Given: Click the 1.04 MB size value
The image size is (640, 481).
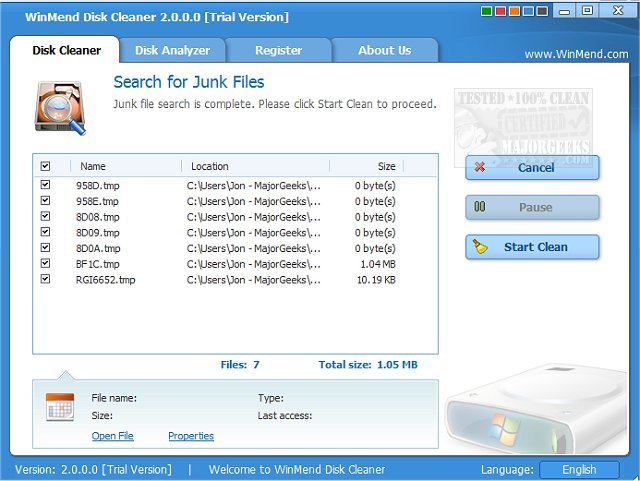Looking at the screenshot, I should click(378, 264).
